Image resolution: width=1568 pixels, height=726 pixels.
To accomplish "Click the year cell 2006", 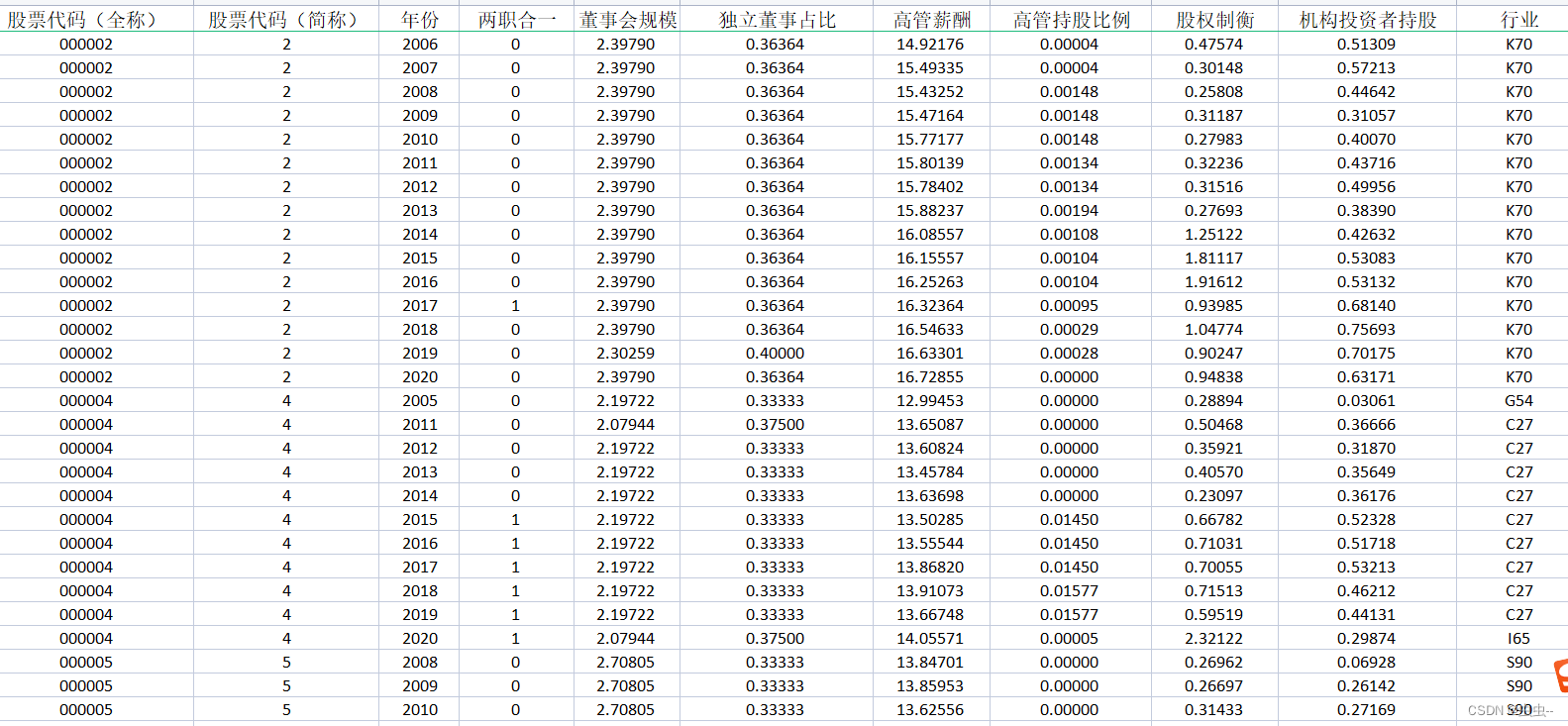I will 420,45.
